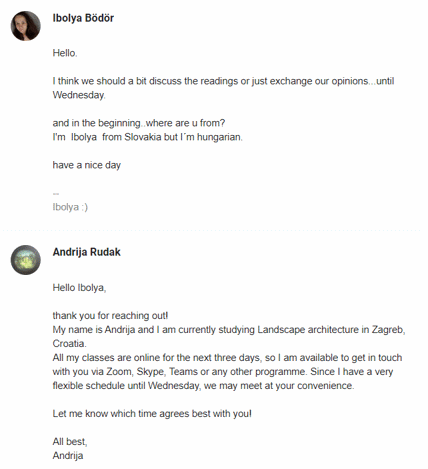The height and width of the screenshot is (469, 428).
Task: Click Andrija Rudak's round avatar image
Action: coord(26,260)
